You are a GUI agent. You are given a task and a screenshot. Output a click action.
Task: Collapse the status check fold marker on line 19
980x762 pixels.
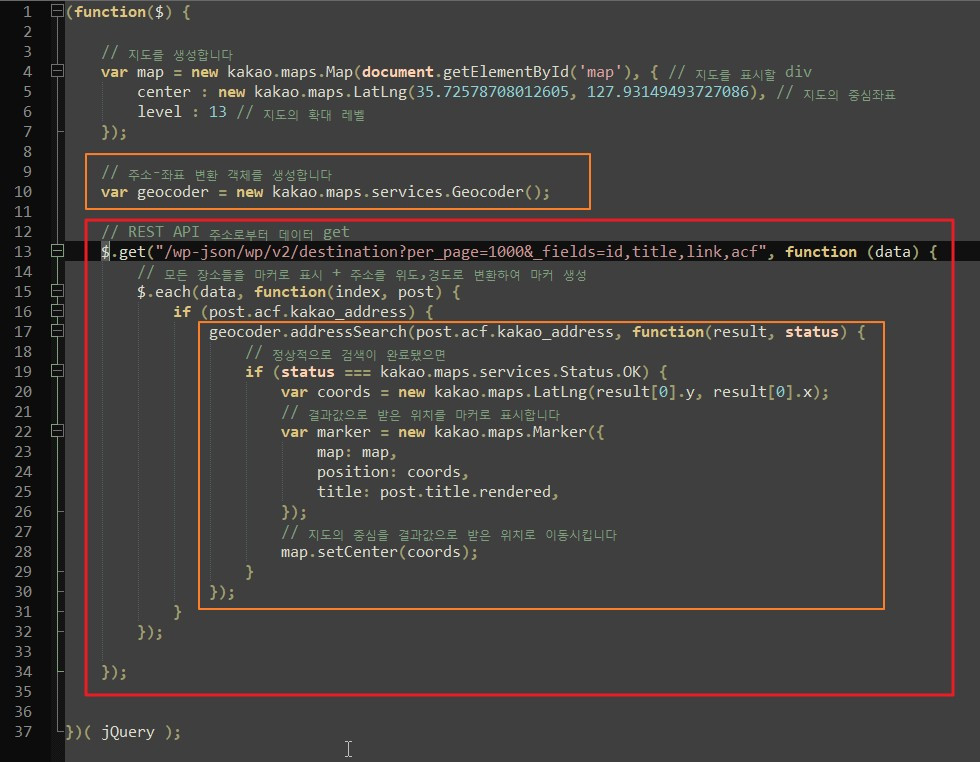(x=57, y=371)
